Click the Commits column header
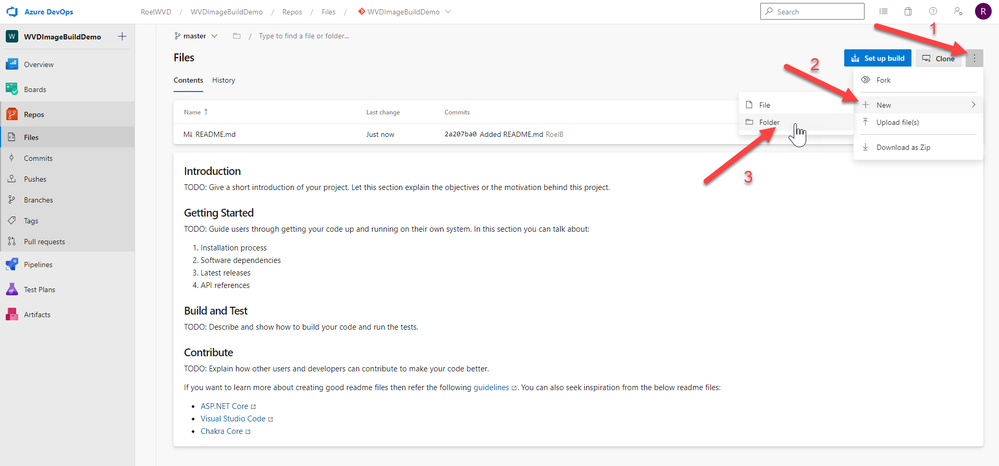999x466 pixels. (457, 112)
